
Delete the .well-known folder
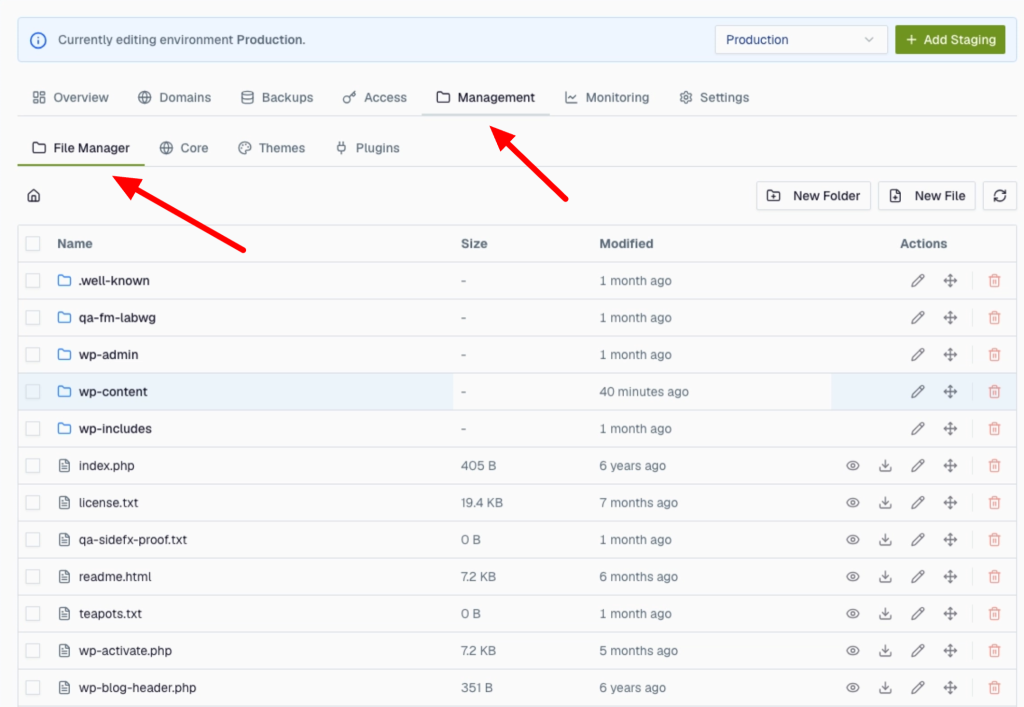click(994, 281)
